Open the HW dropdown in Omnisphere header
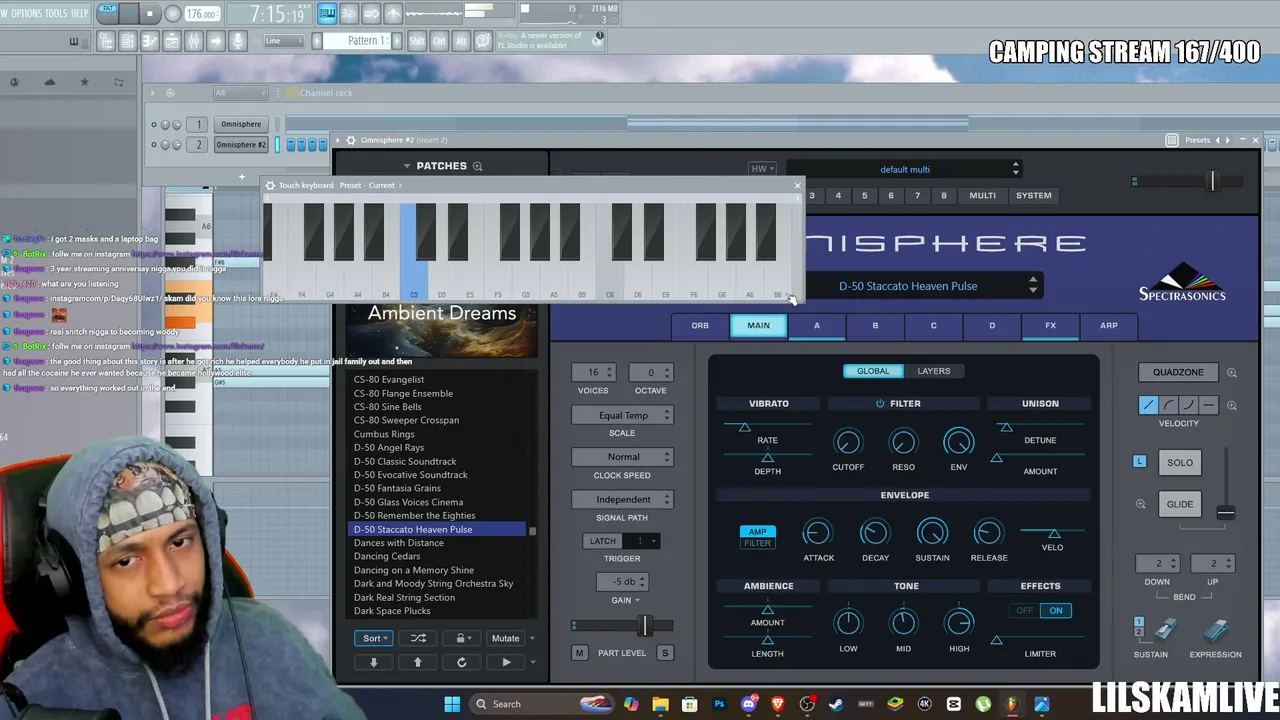 point(763,169)
